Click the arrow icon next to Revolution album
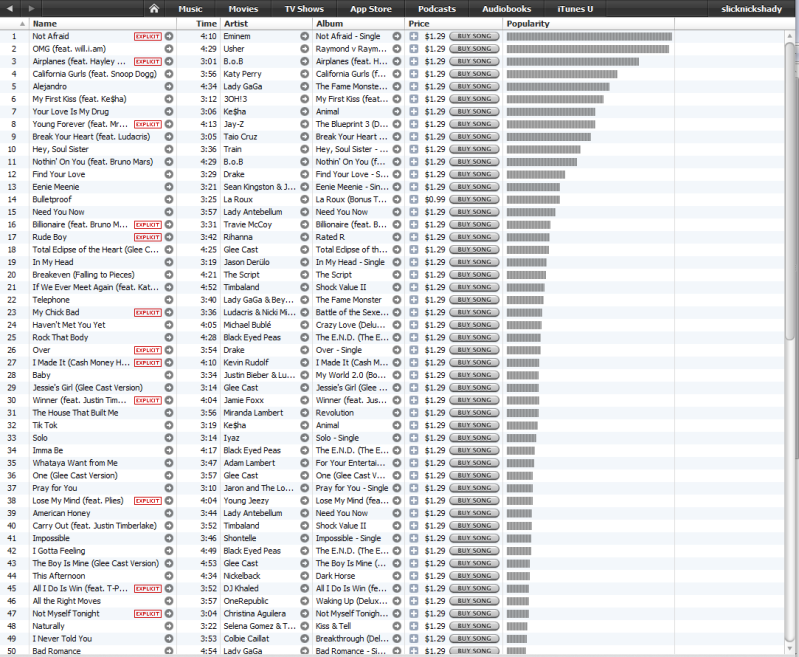 396,413
